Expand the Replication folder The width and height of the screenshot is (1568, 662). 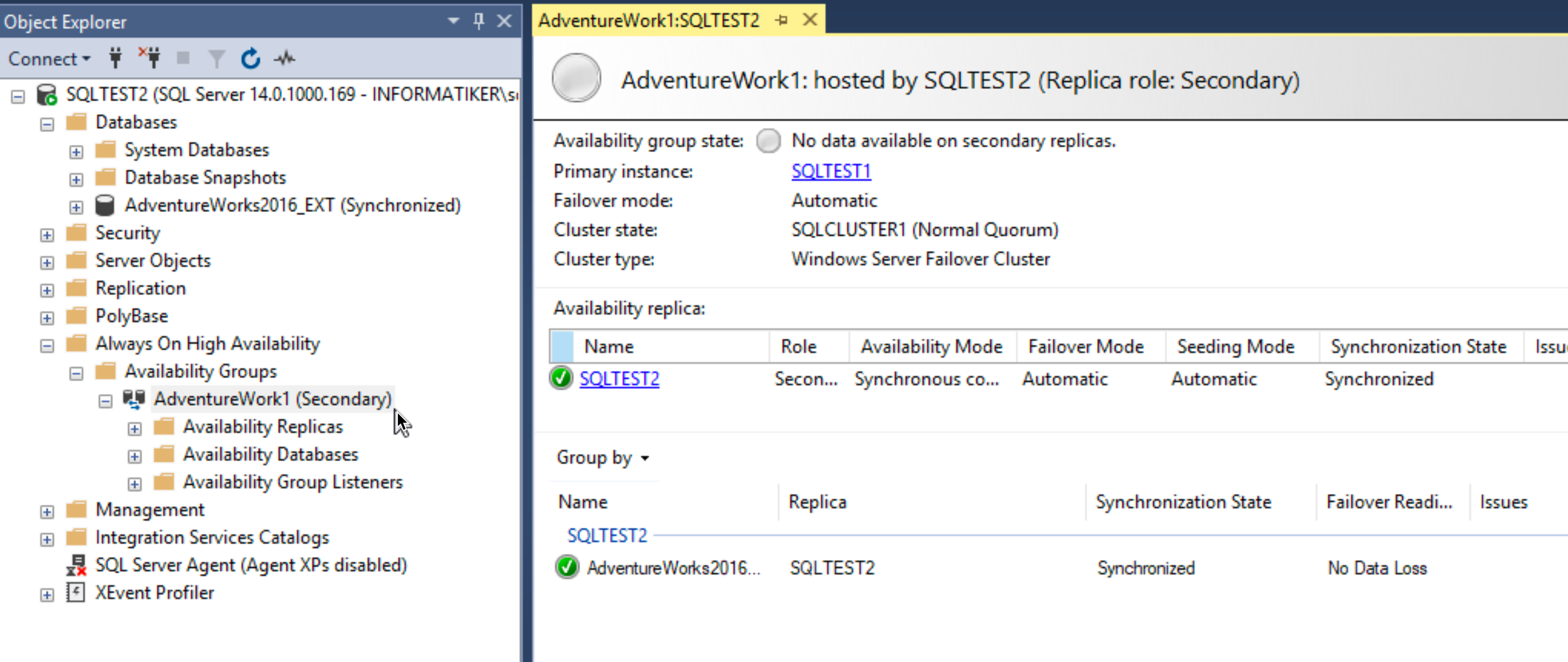[x=47, y=290]
